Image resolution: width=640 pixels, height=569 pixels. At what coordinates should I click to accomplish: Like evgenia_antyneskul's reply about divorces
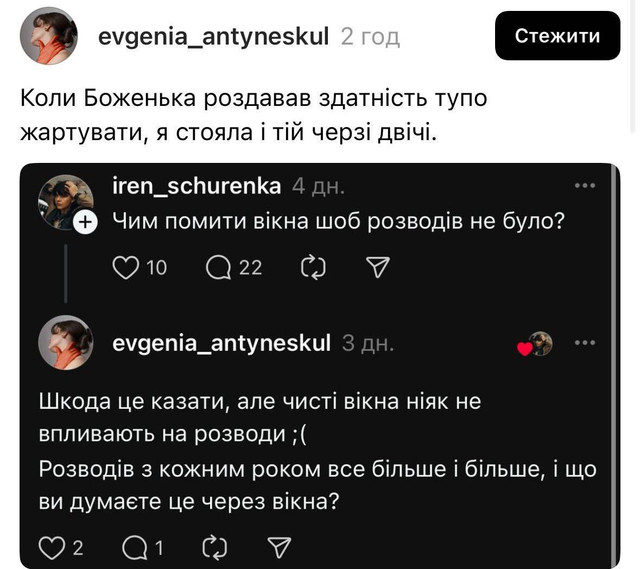tap(50, 547)
